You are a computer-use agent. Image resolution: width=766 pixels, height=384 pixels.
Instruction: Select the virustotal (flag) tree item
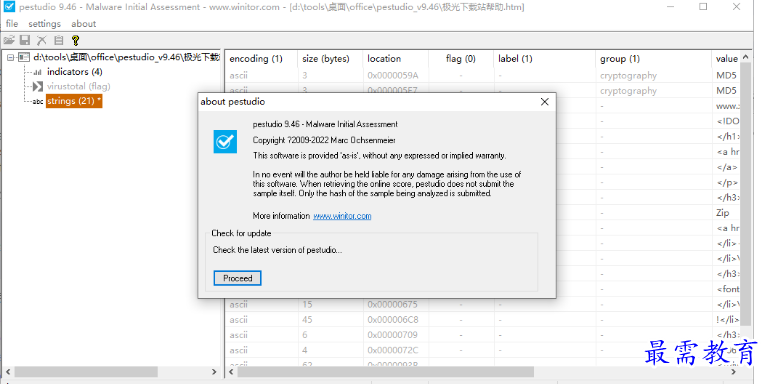(x=79, y=86)
